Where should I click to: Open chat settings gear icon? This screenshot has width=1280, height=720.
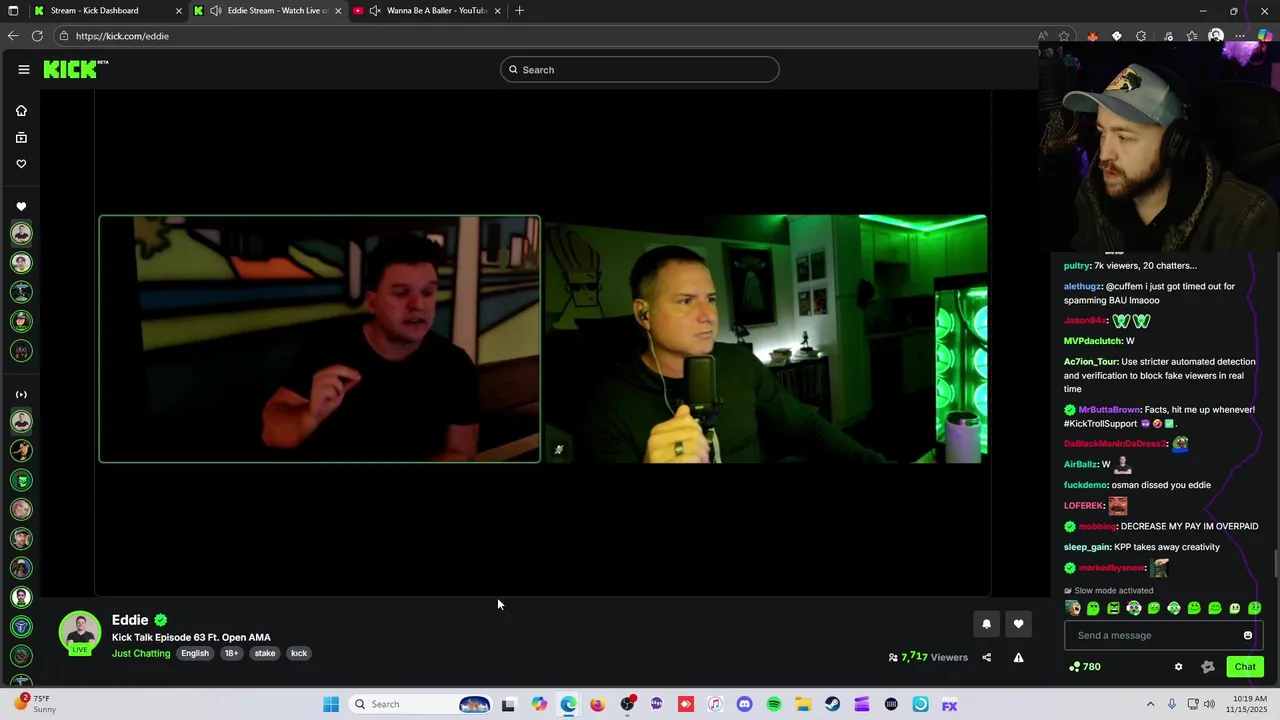click(1178, 667)
